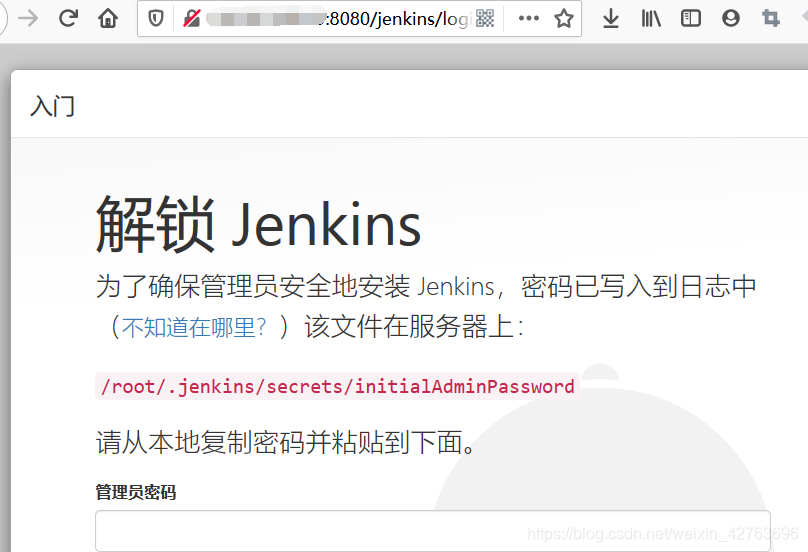808x552 pixels.
Task: Show insecure connection lock info
Action: tap(192, 19)
